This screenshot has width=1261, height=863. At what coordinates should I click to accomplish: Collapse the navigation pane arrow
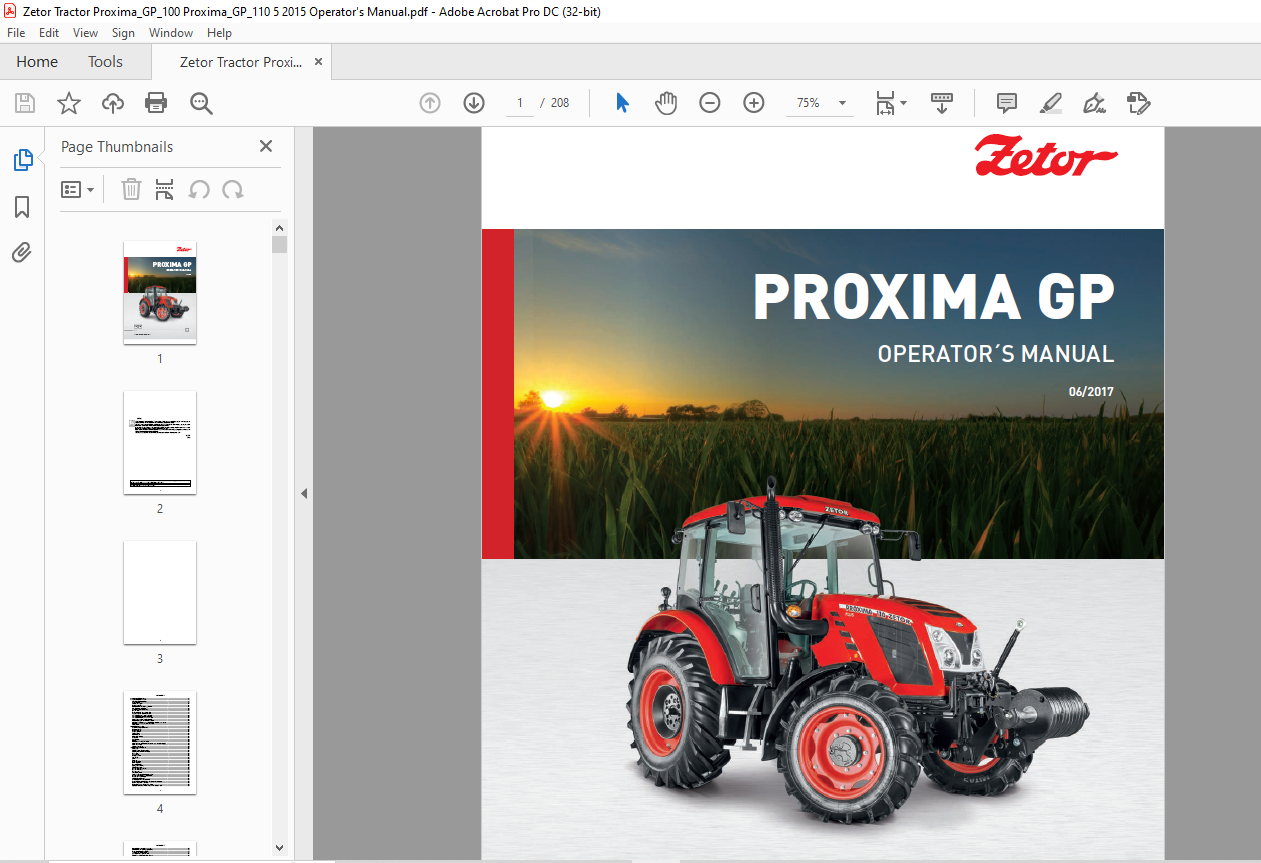tap(304, 493)
